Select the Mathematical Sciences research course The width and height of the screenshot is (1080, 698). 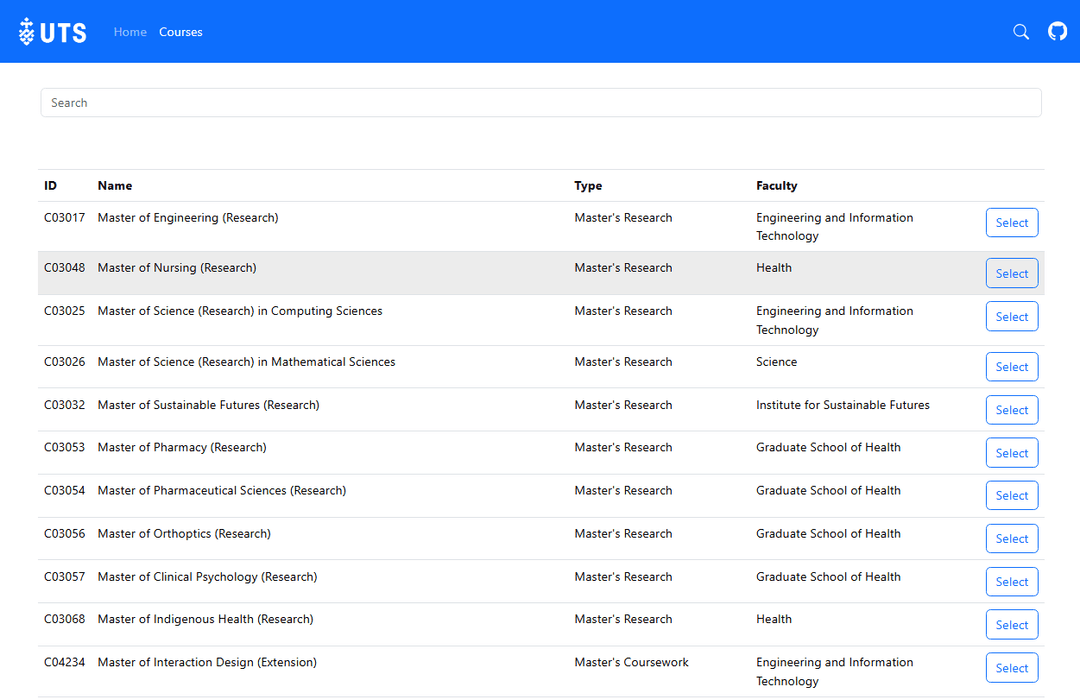click(1011, 367)
